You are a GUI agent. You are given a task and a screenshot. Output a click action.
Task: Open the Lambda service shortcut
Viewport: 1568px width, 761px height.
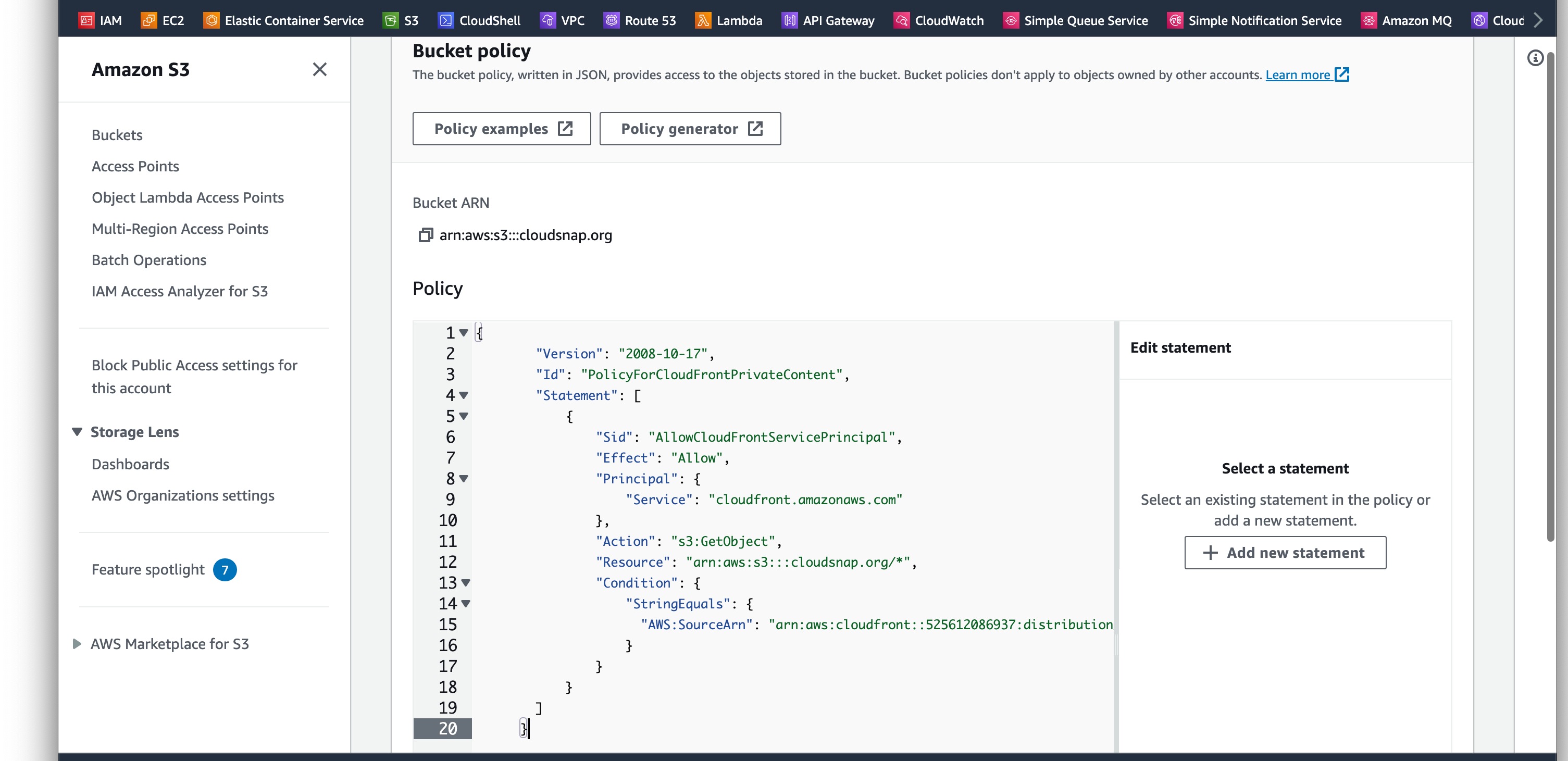[729, 21]
